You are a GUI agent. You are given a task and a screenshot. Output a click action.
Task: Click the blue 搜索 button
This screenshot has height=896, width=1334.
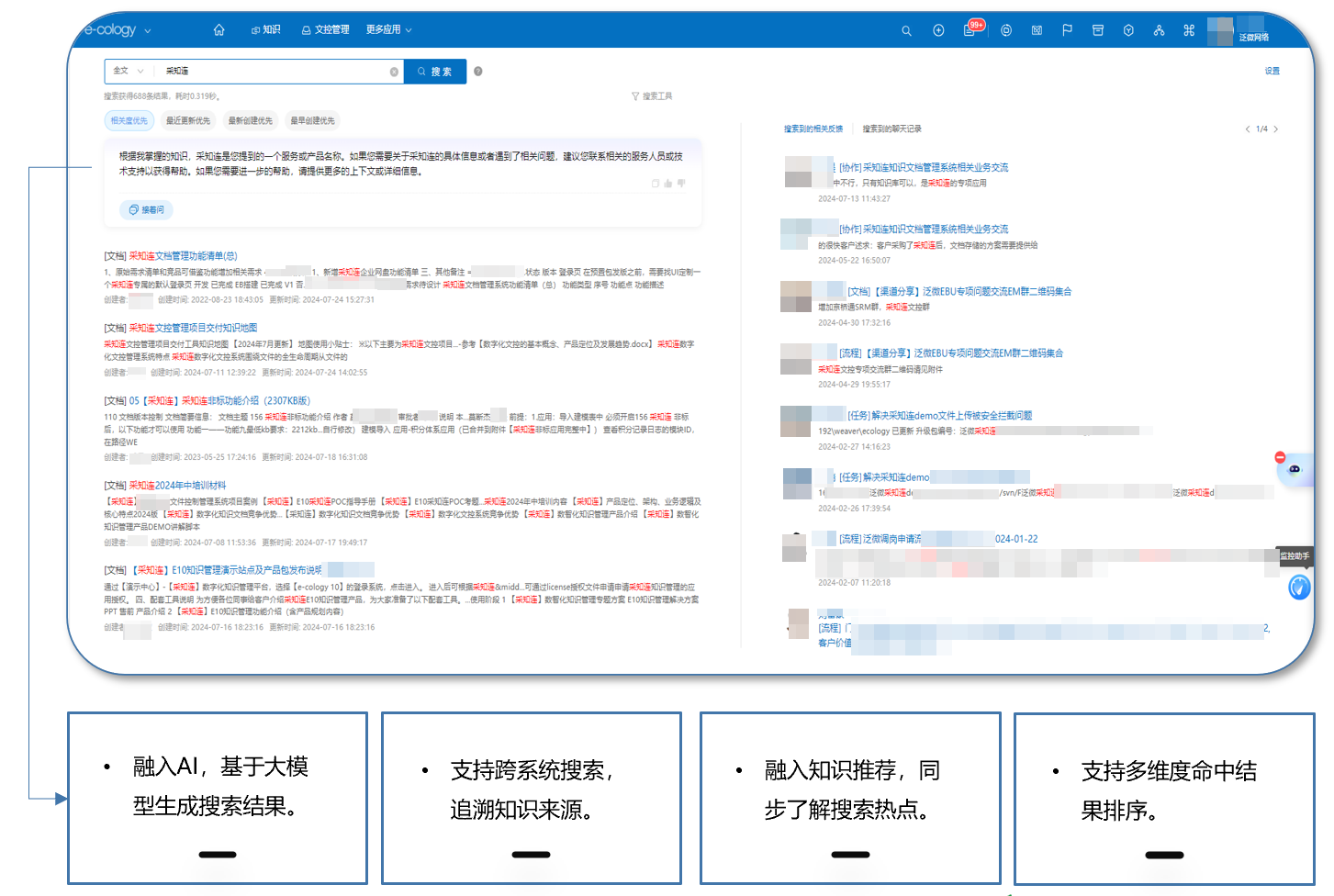(435, 72)
